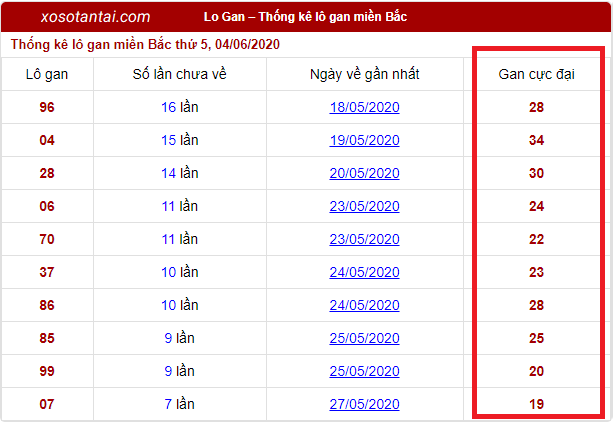Click gan cực đại value 28 in row 86
The height and width of the screenshot is (425, 614).
click(536, 305)
